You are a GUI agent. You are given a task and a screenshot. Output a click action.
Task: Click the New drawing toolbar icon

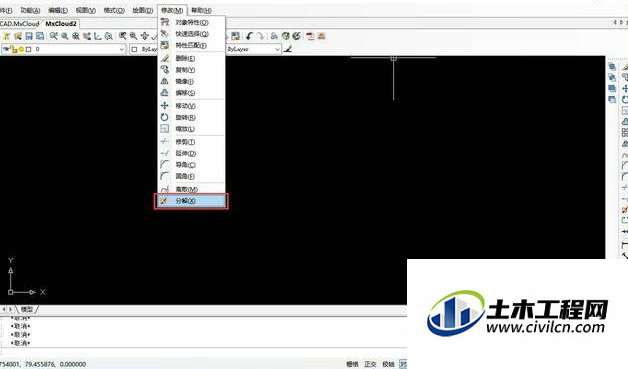[x=6, y=36]
